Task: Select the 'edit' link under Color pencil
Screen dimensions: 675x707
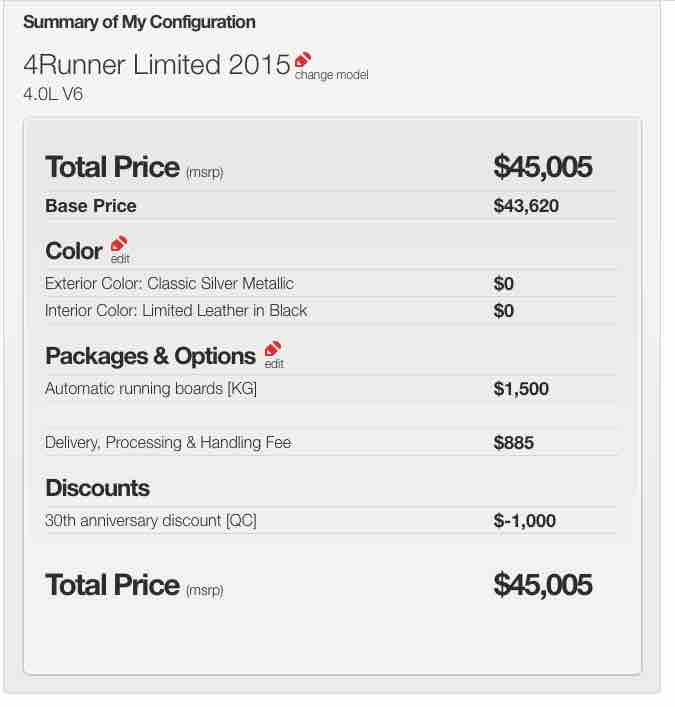Action: (120, 259)
